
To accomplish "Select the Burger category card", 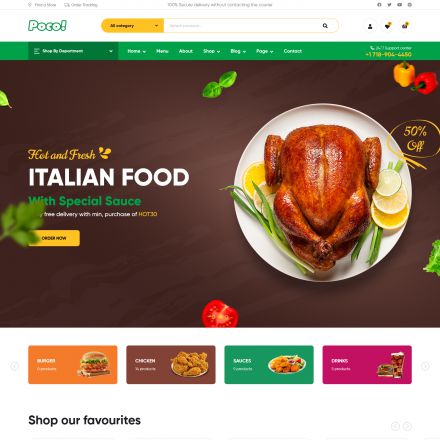I will (73, 365).
